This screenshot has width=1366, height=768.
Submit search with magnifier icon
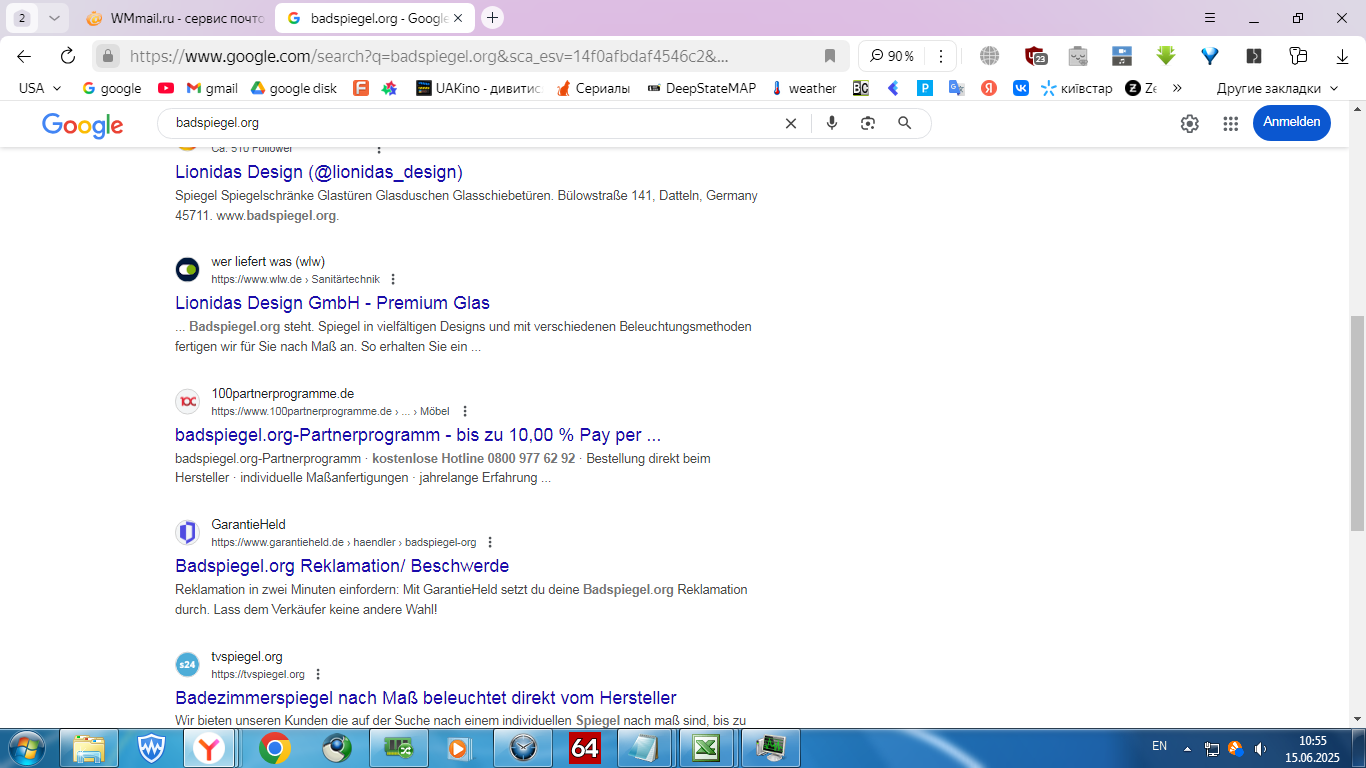(x=904, y=123)
